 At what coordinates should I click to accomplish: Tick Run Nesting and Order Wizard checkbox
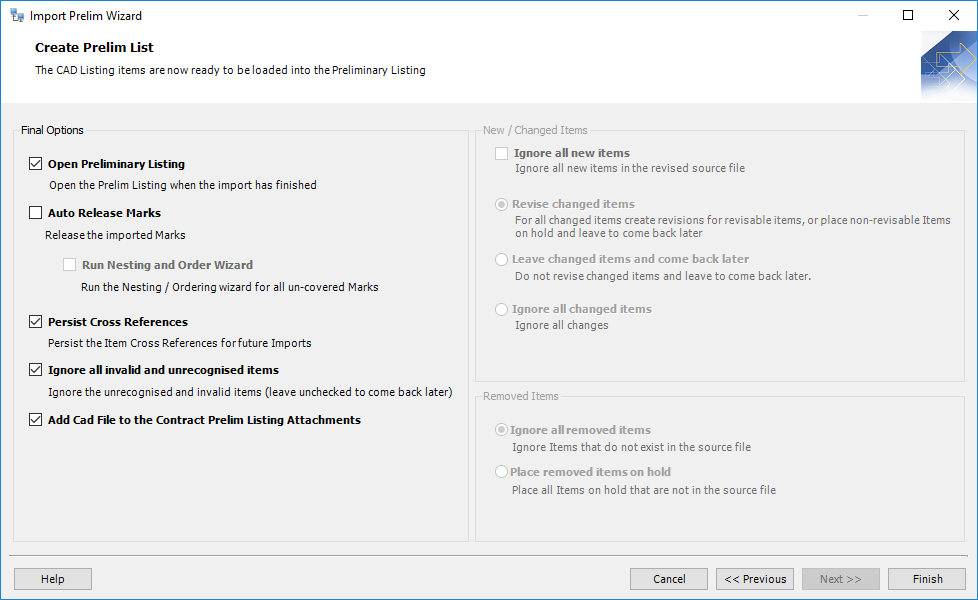pos(69,265)
